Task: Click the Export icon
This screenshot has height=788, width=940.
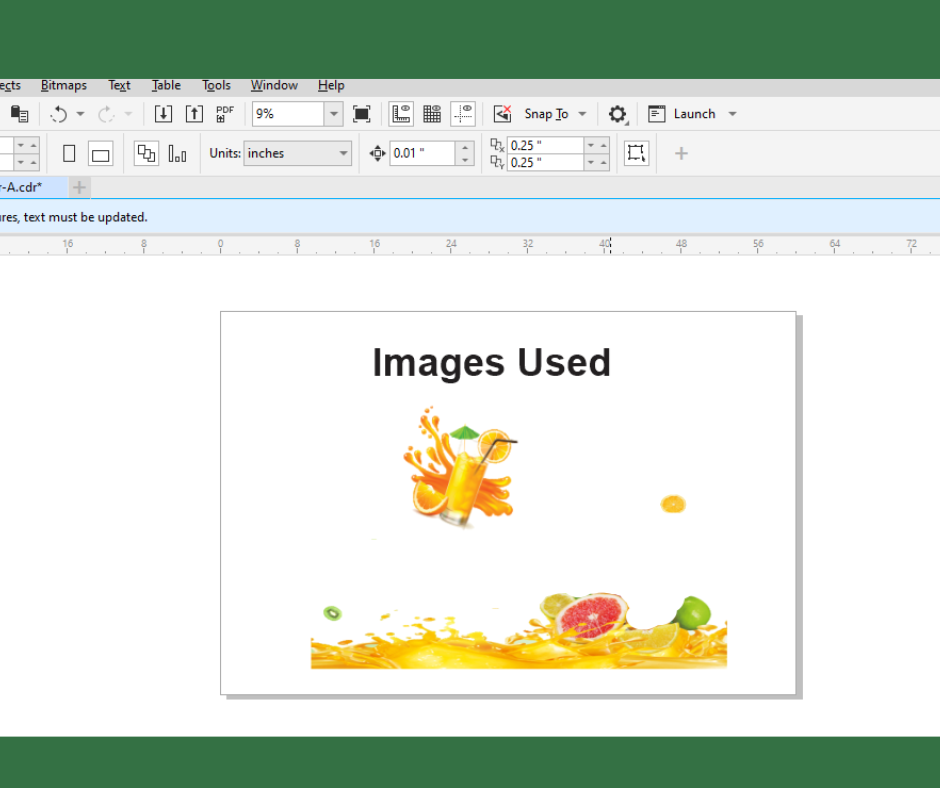Action: point(194,114)
